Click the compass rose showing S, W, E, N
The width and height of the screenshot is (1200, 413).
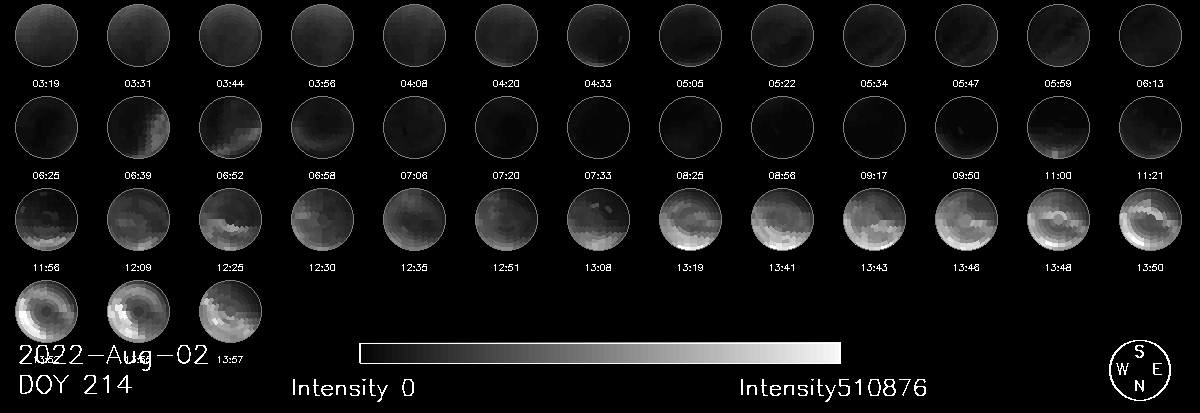tap(1139, 371)
